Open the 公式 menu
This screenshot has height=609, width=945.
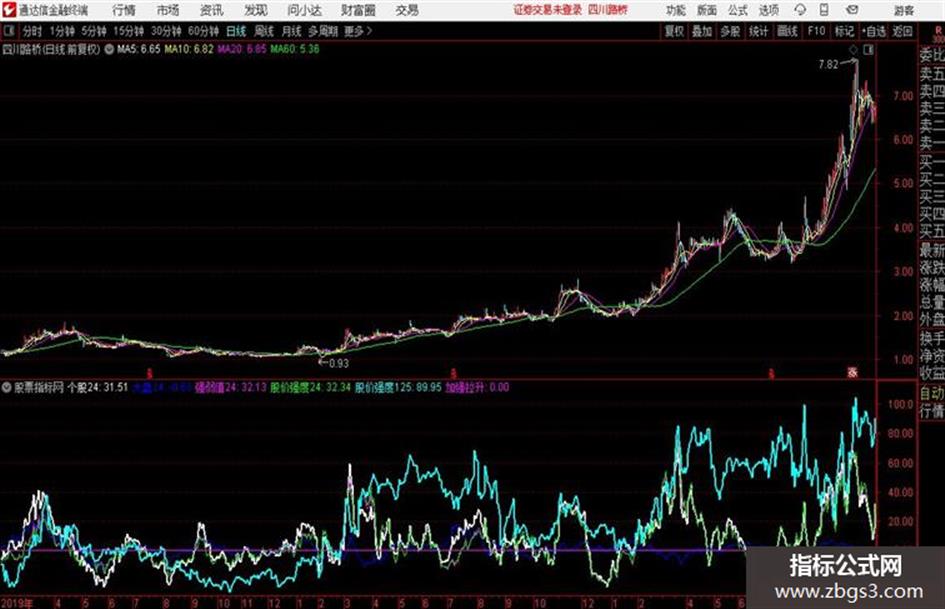pos(737,10)
